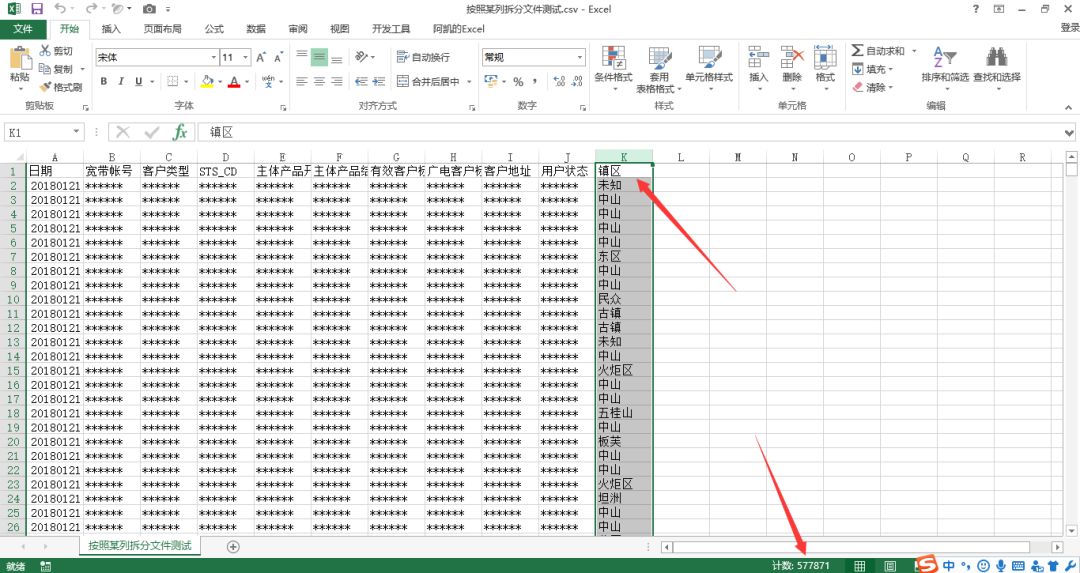The image size is (1080, 573).
Task: Open the Clear (清除) dropdown
Action: click(873, 87)
